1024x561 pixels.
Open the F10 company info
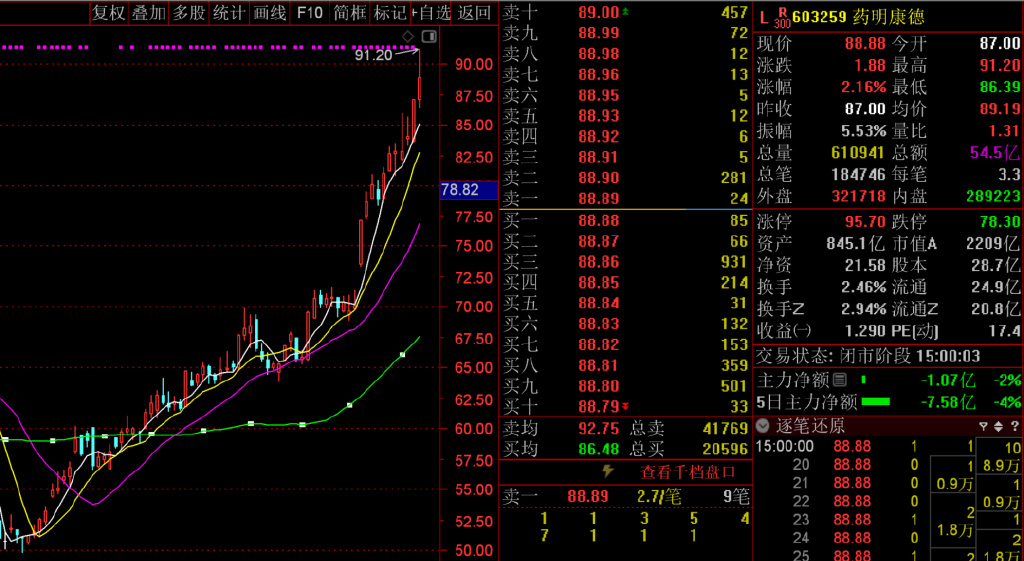(x=310, y=13)
